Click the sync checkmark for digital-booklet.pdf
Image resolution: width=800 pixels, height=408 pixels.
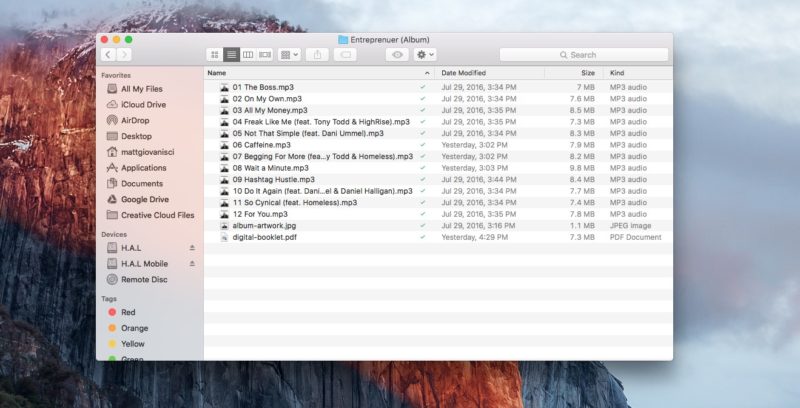coord(422,237)
